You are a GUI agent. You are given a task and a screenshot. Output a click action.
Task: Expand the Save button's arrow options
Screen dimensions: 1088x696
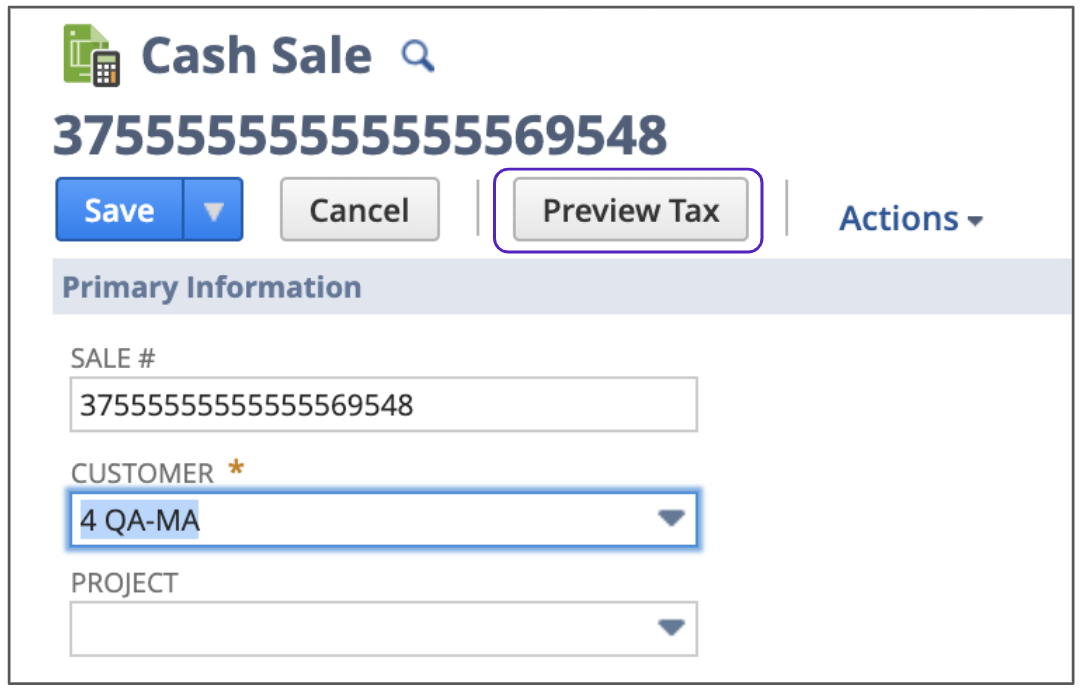click(x=213, y=210)
